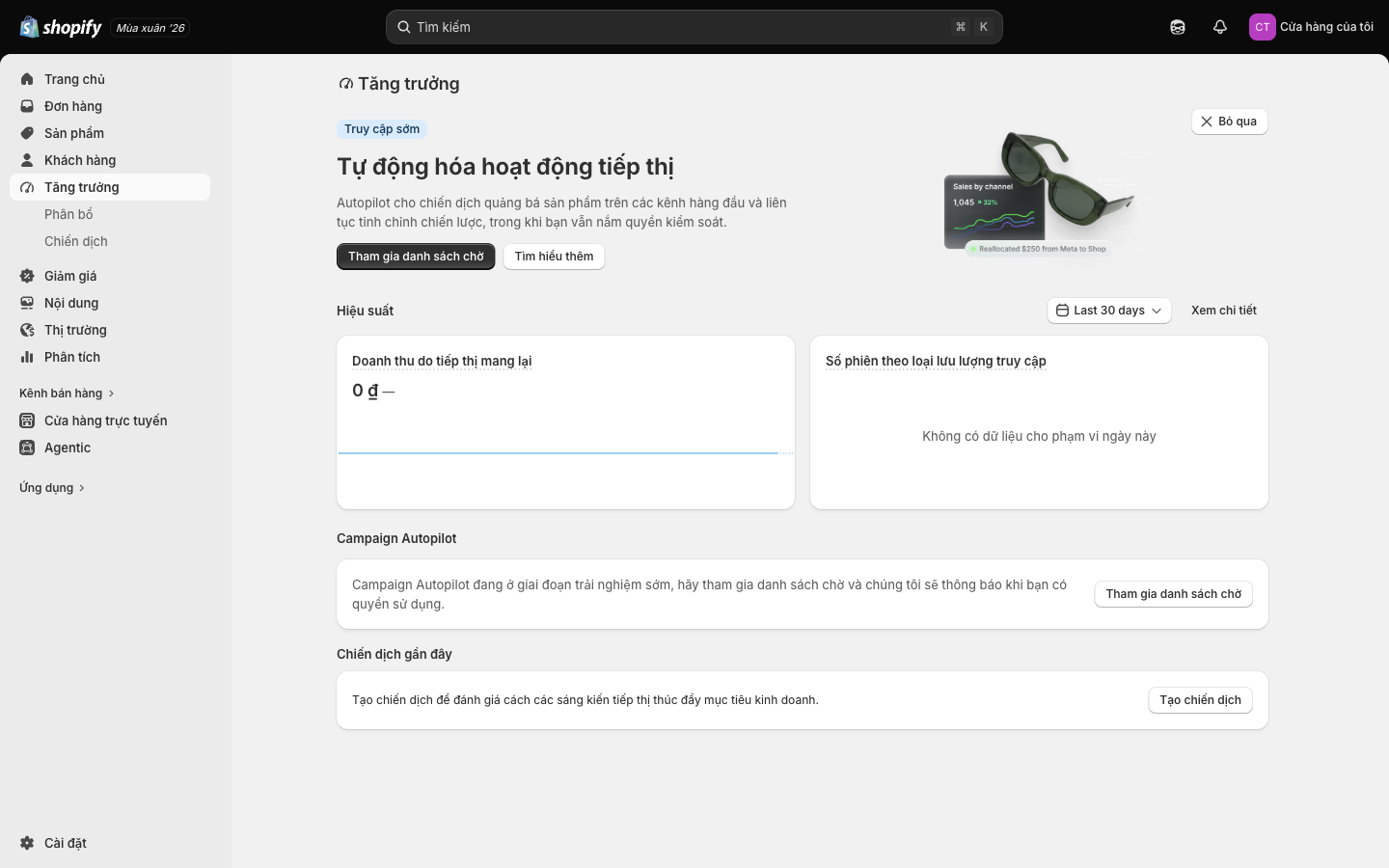
Task: Click the Trang chủ home icon
Action: pos(27,79)
